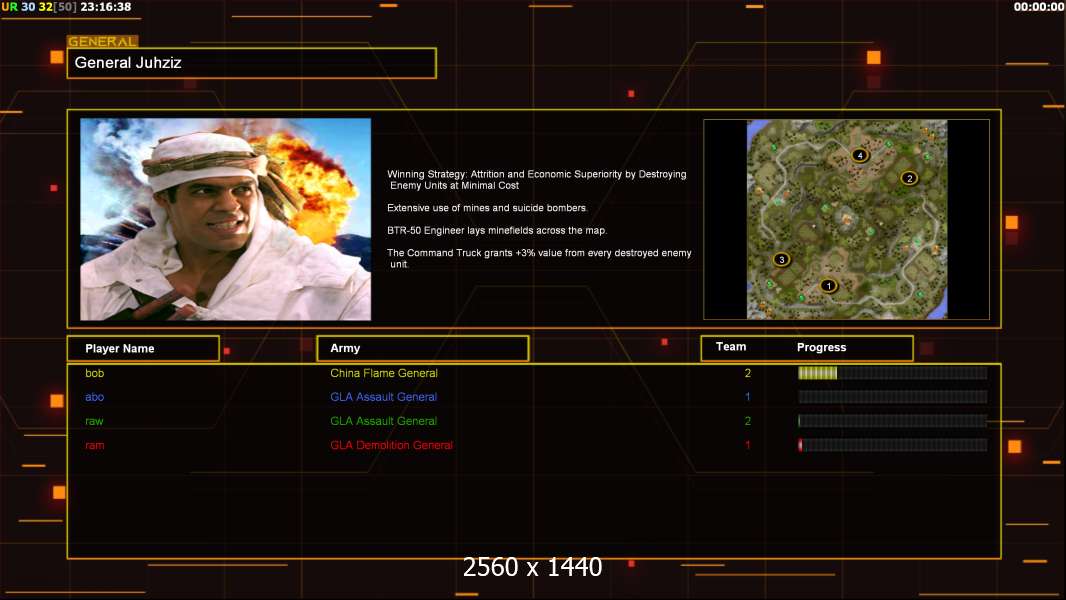Click the Team column header label
The width and height of the screenshot is (1066, 600).
[x=731, y=347]
